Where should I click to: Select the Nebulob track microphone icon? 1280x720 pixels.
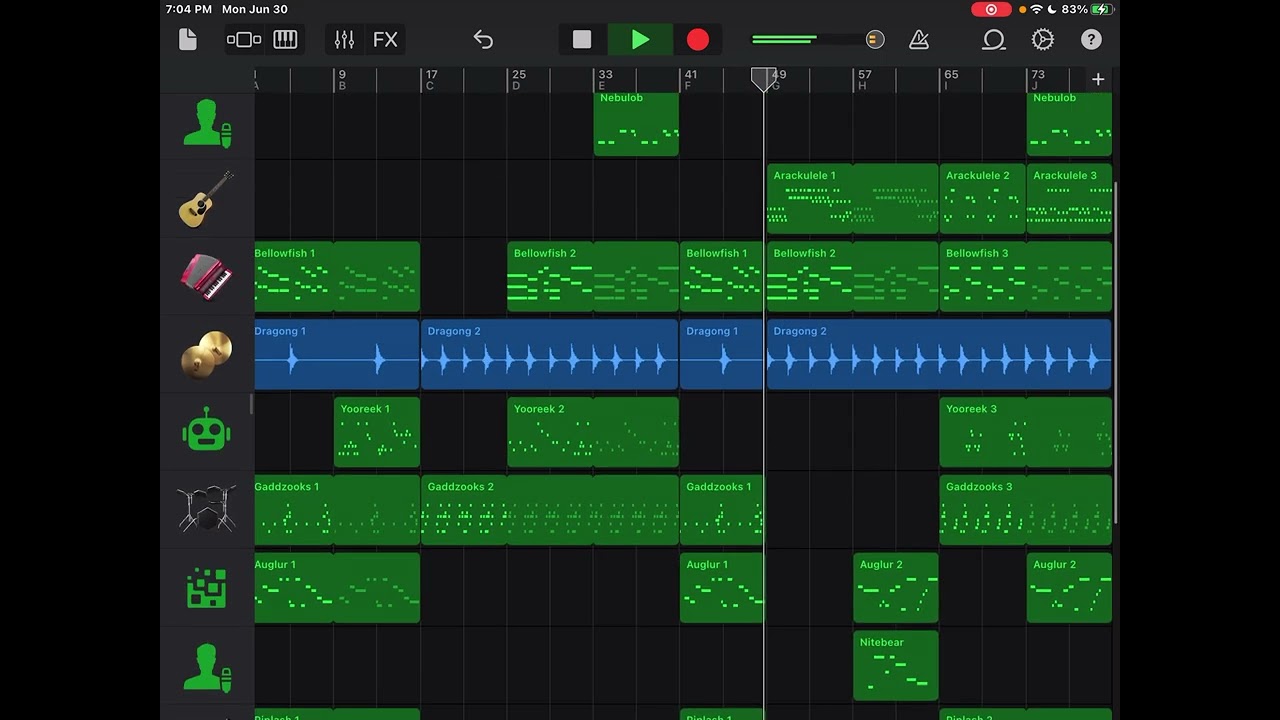click(x=207, y=123)
